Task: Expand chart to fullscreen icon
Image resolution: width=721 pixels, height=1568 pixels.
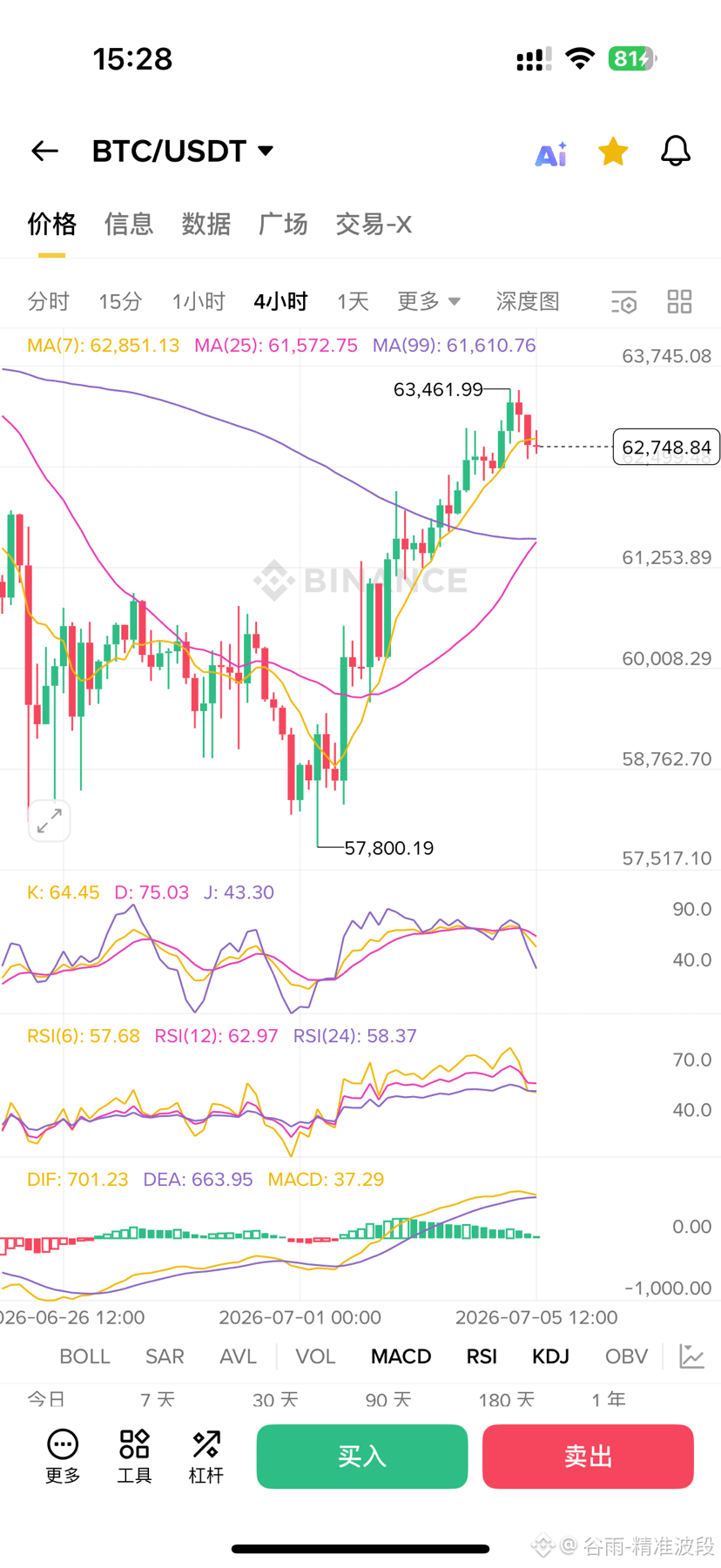Action: 49,820
